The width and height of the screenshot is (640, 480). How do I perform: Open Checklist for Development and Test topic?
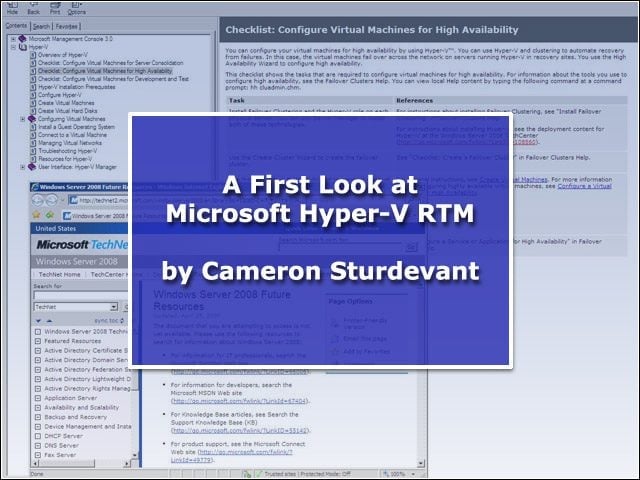pos(113,79)
